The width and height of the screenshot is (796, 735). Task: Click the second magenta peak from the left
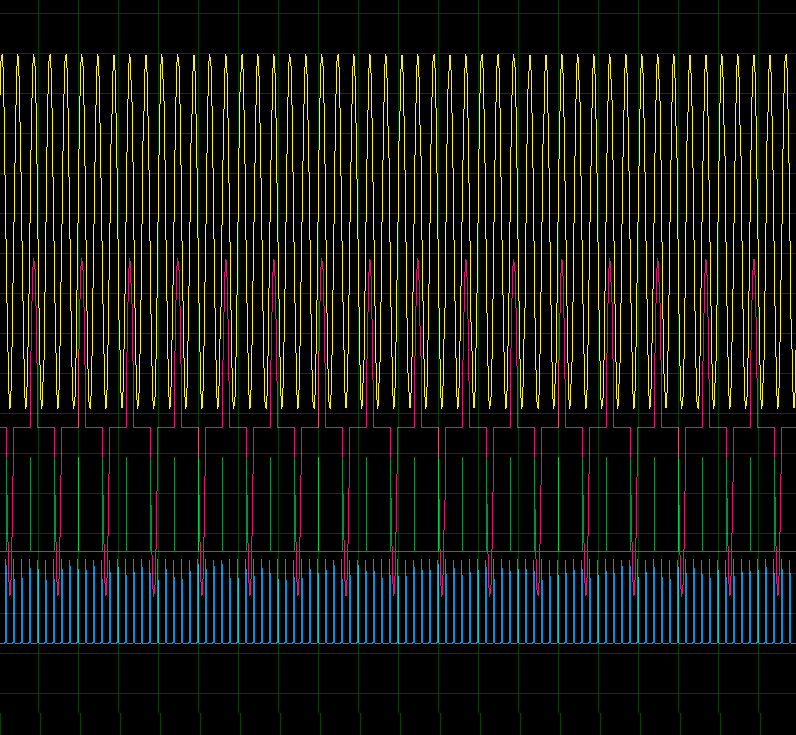[x=82, y=262]
